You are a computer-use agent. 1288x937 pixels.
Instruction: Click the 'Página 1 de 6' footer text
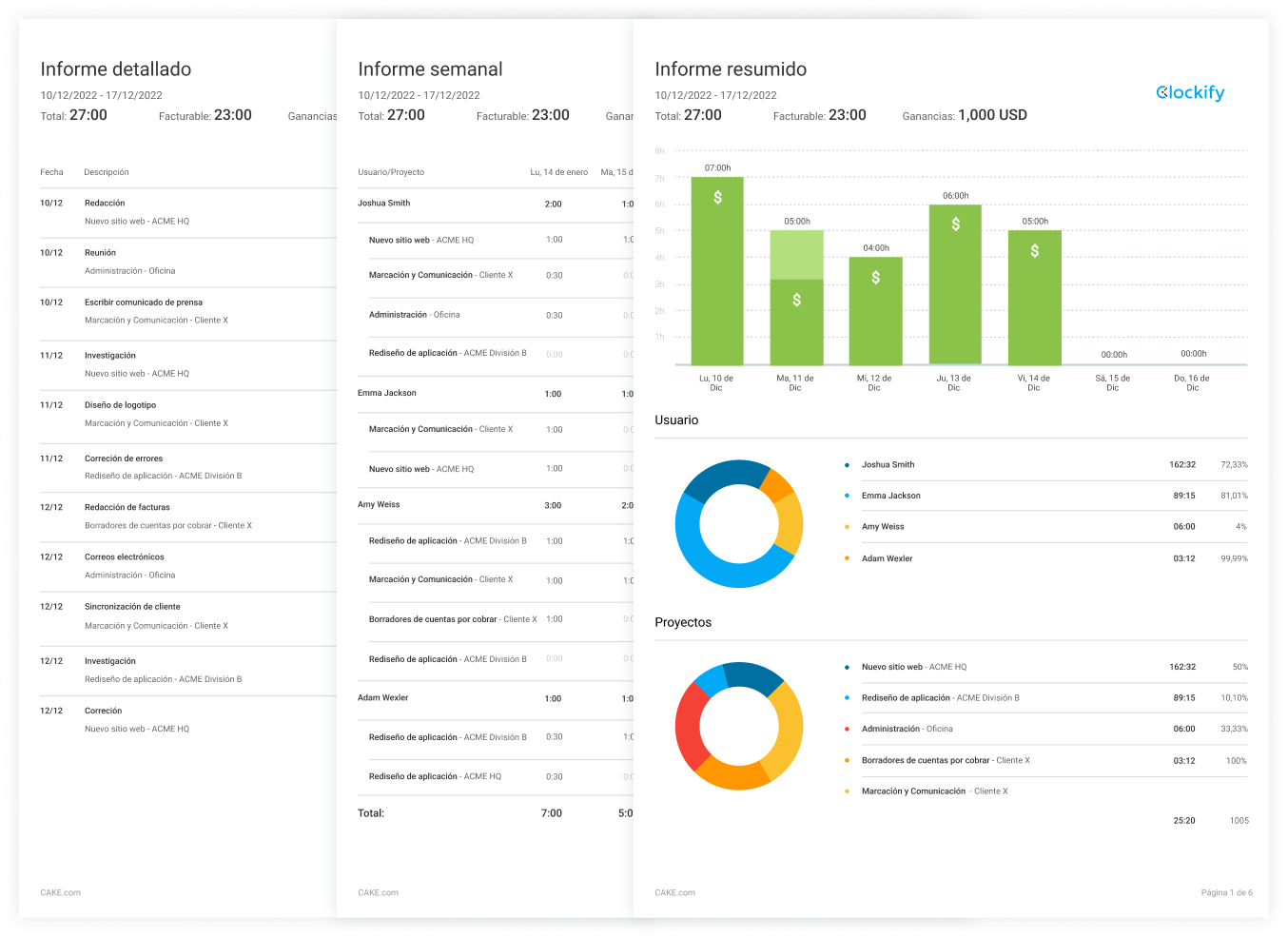[1226, 892]
